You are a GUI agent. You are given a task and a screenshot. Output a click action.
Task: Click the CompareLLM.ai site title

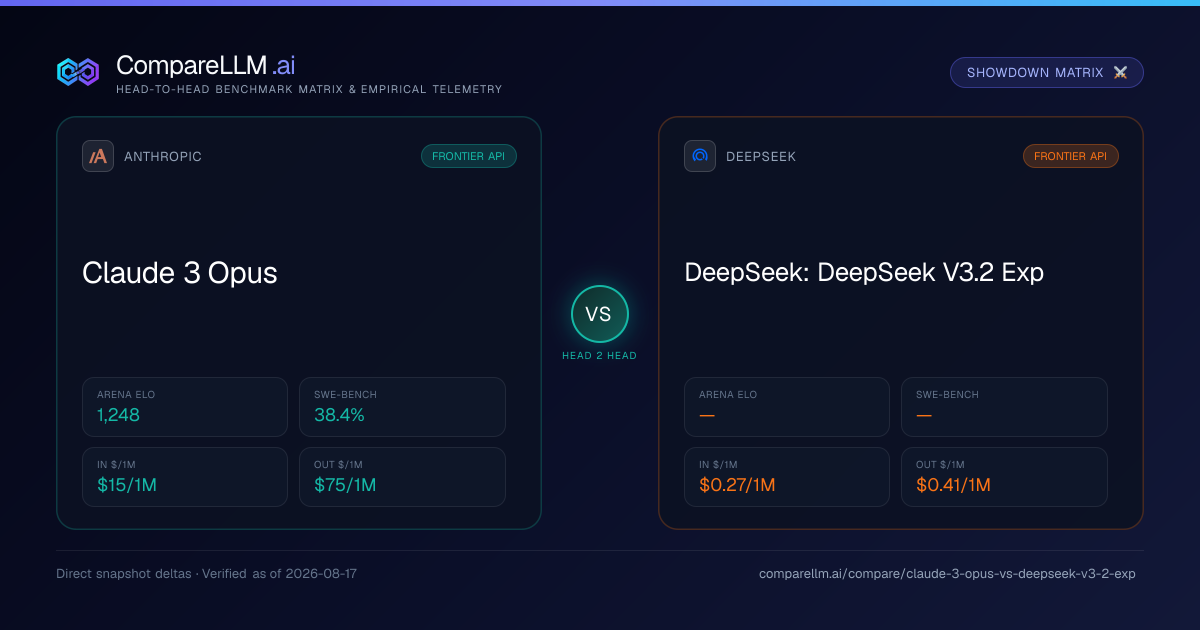click(x=206, y=66)
